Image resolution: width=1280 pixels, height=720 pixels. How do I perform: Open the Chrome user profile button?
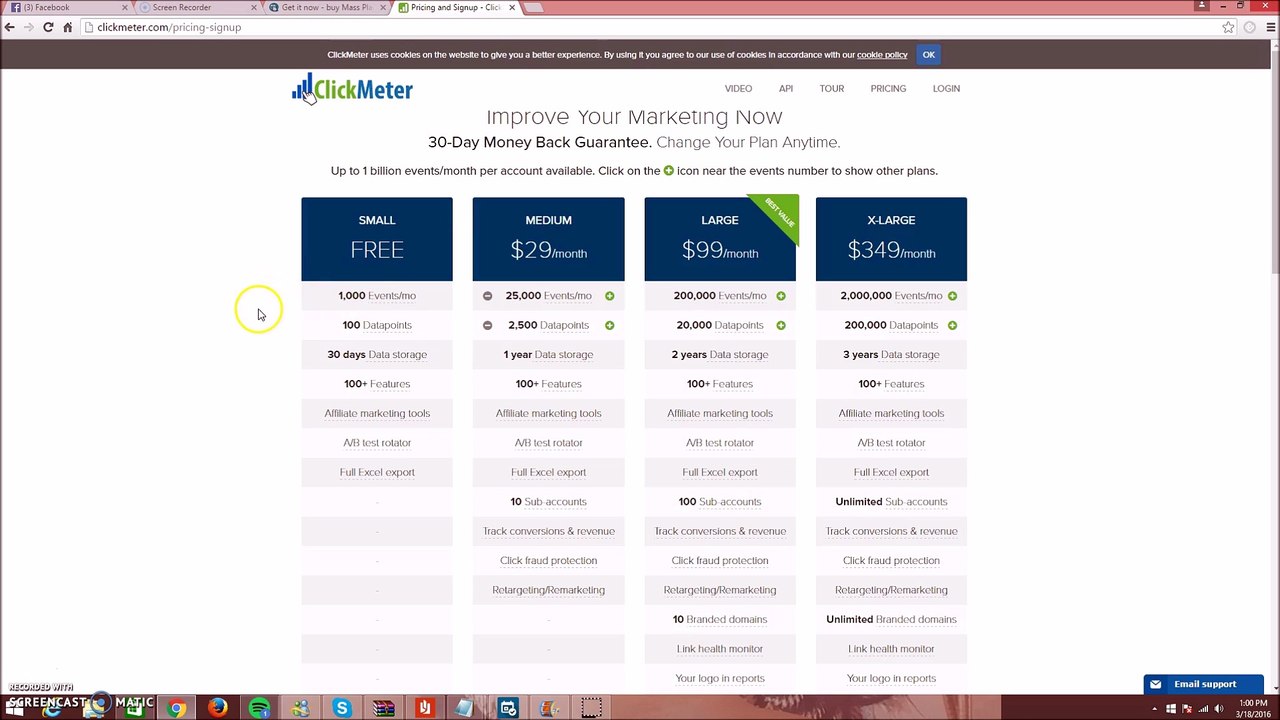[1201, 6]
